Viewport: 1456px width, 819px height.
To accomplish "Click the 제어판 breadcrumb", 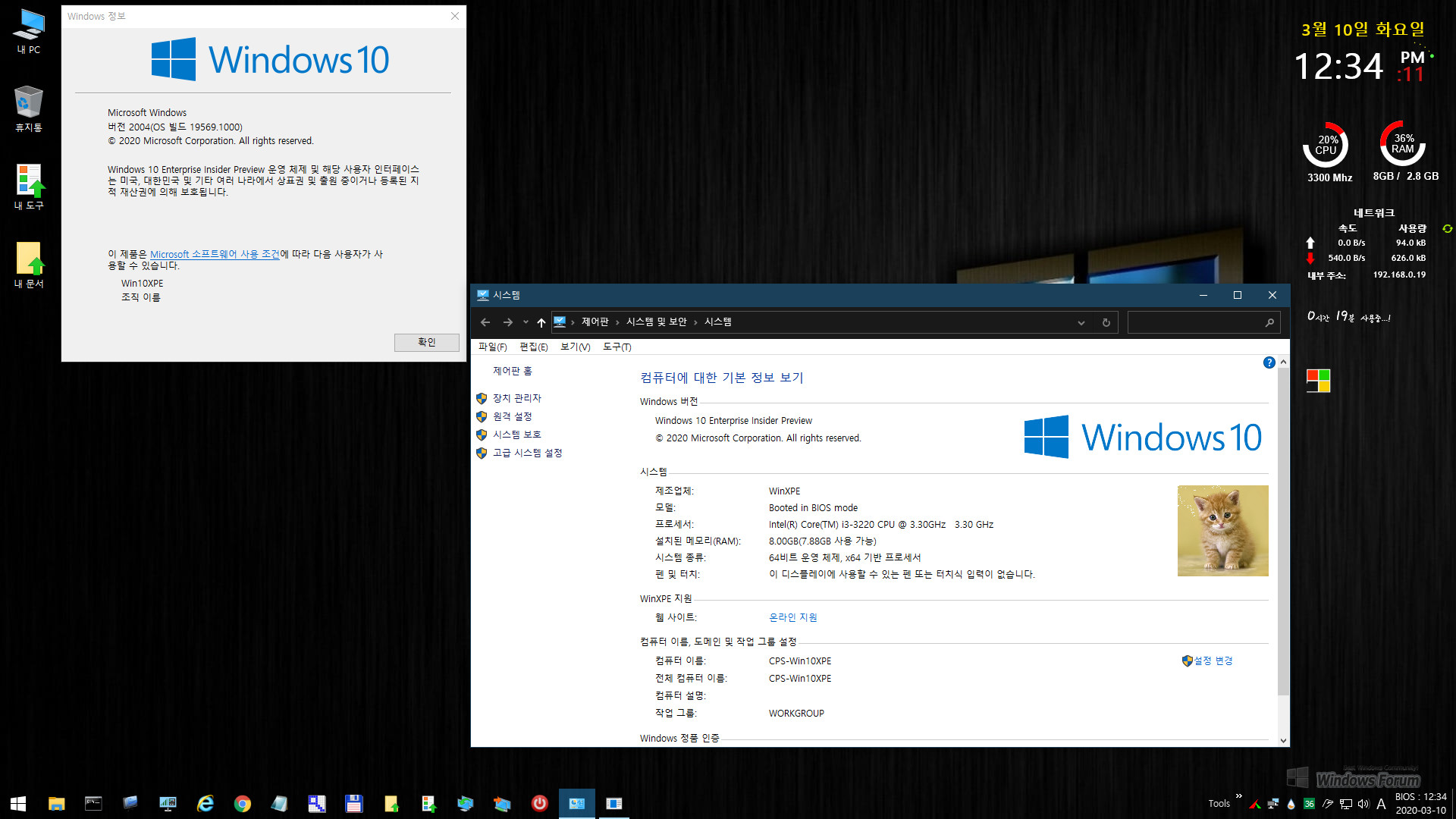I will click(x=595, y=322).
